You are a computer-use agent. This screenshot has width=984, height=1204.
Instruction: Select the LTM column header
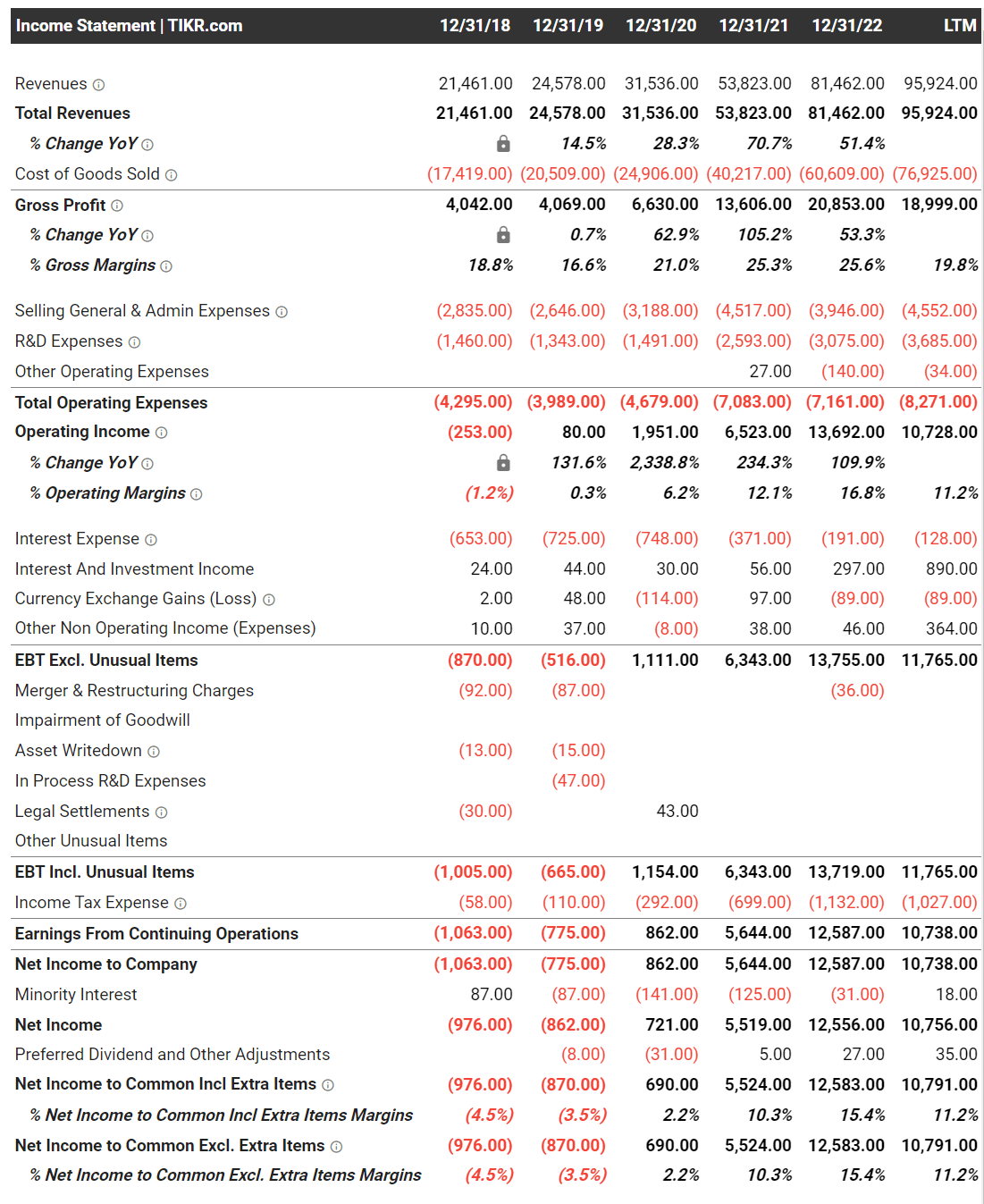(x=961, y=26)
